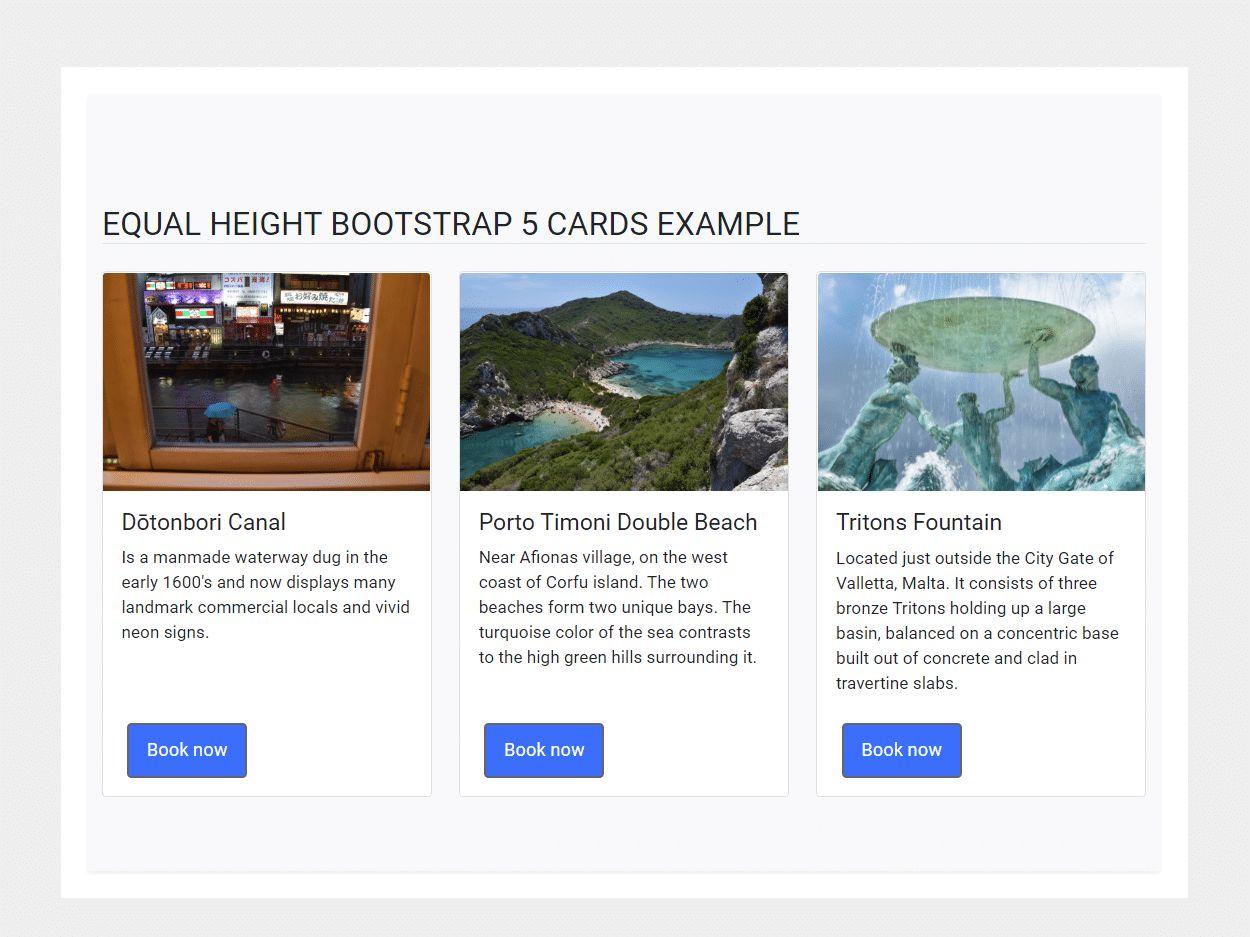The image size is (1250, 937).
Task: Click the Dōtonbori Canal card title
Action: click(204, 522)
